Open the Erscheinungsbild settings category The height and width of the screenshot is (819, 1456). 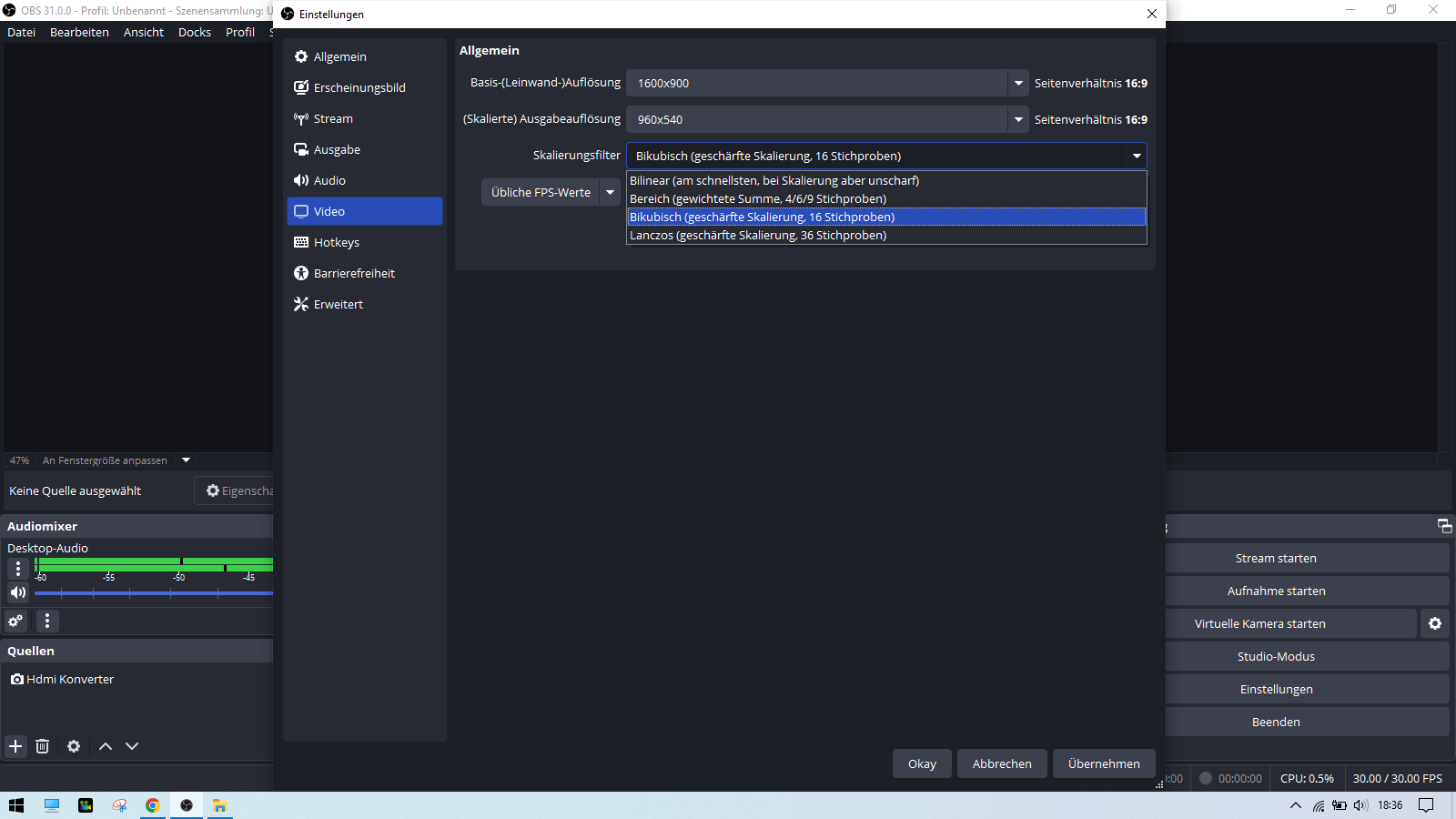(364, 87)
